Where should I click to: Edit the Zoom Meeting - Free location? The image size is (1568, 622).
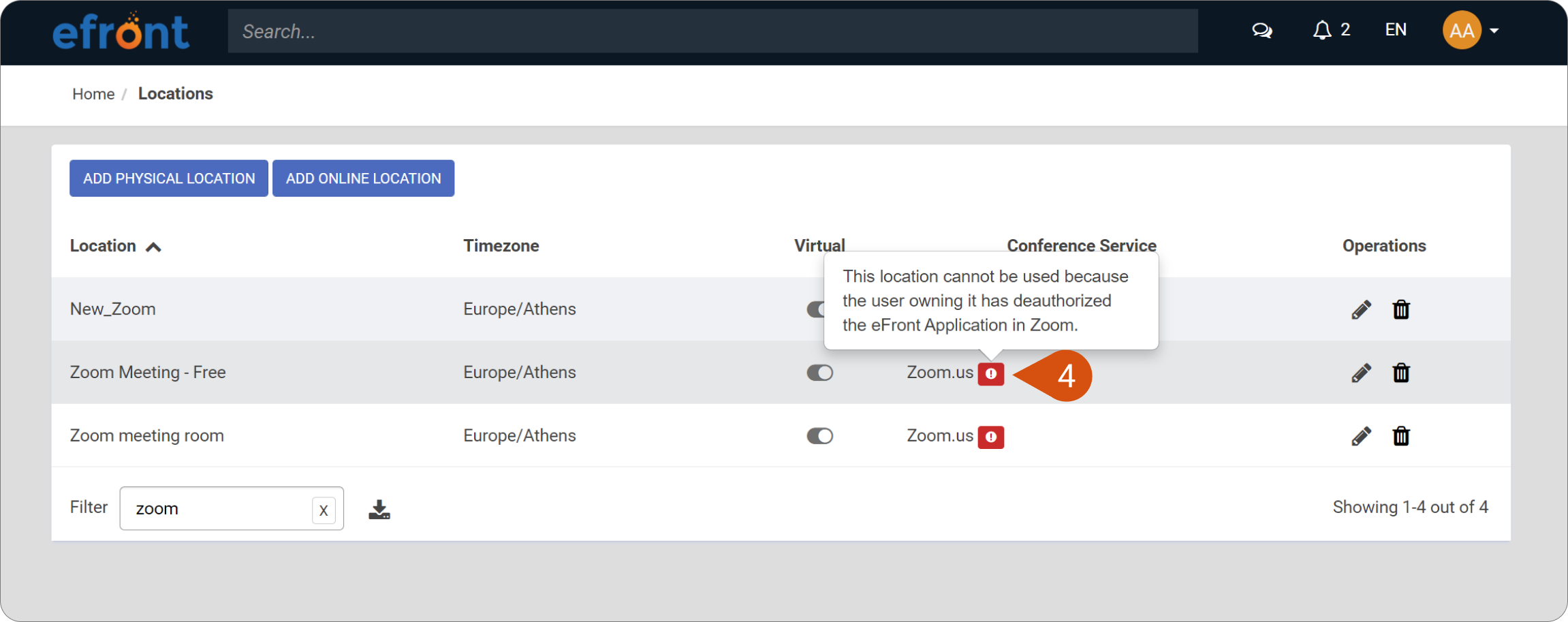click(1361, 373)
